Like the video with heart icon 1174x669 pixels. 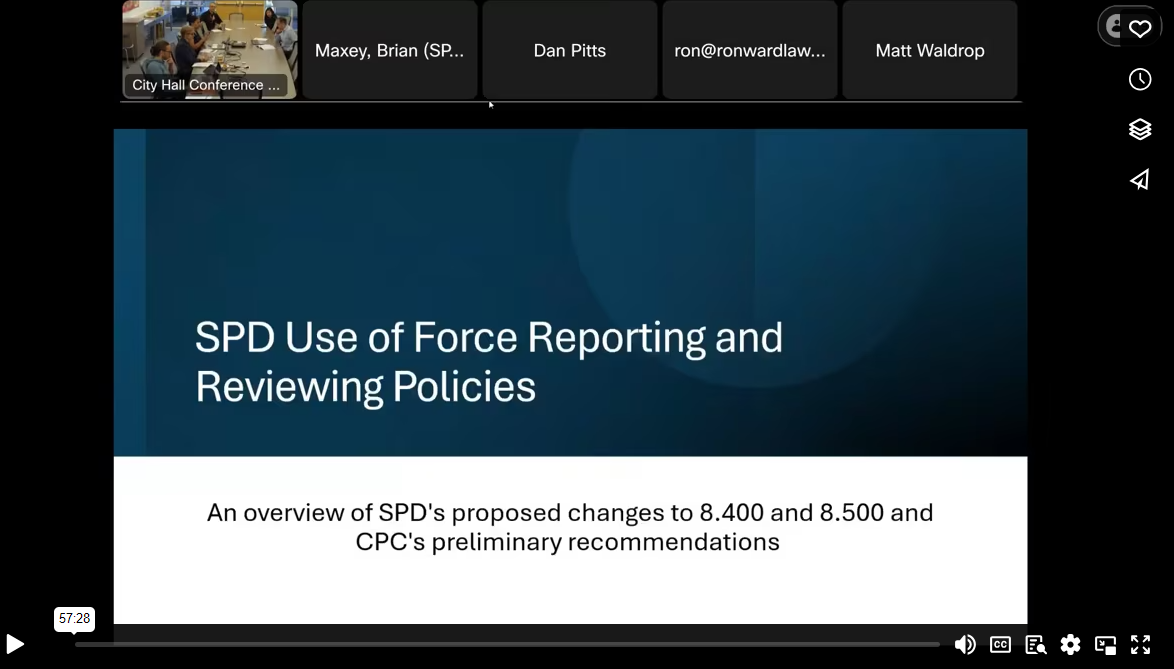coord(1140,29)
